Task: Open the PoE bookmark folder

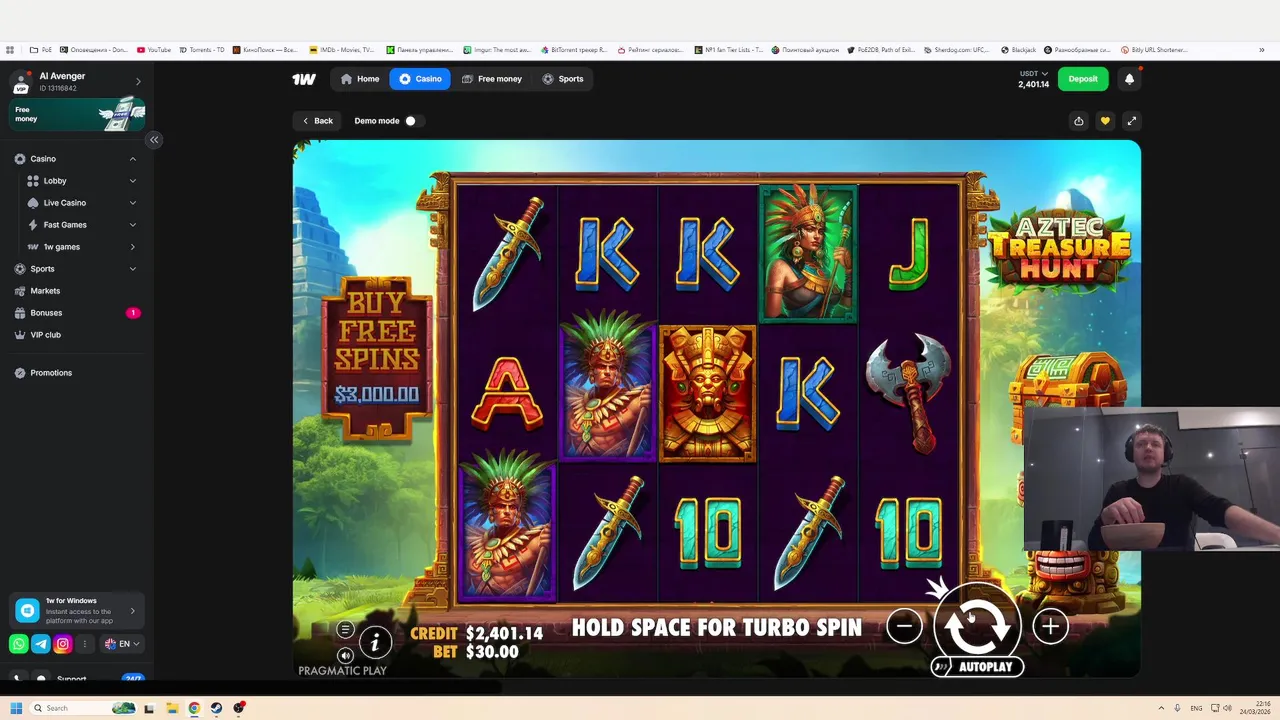Action: (x=41, y=49)
